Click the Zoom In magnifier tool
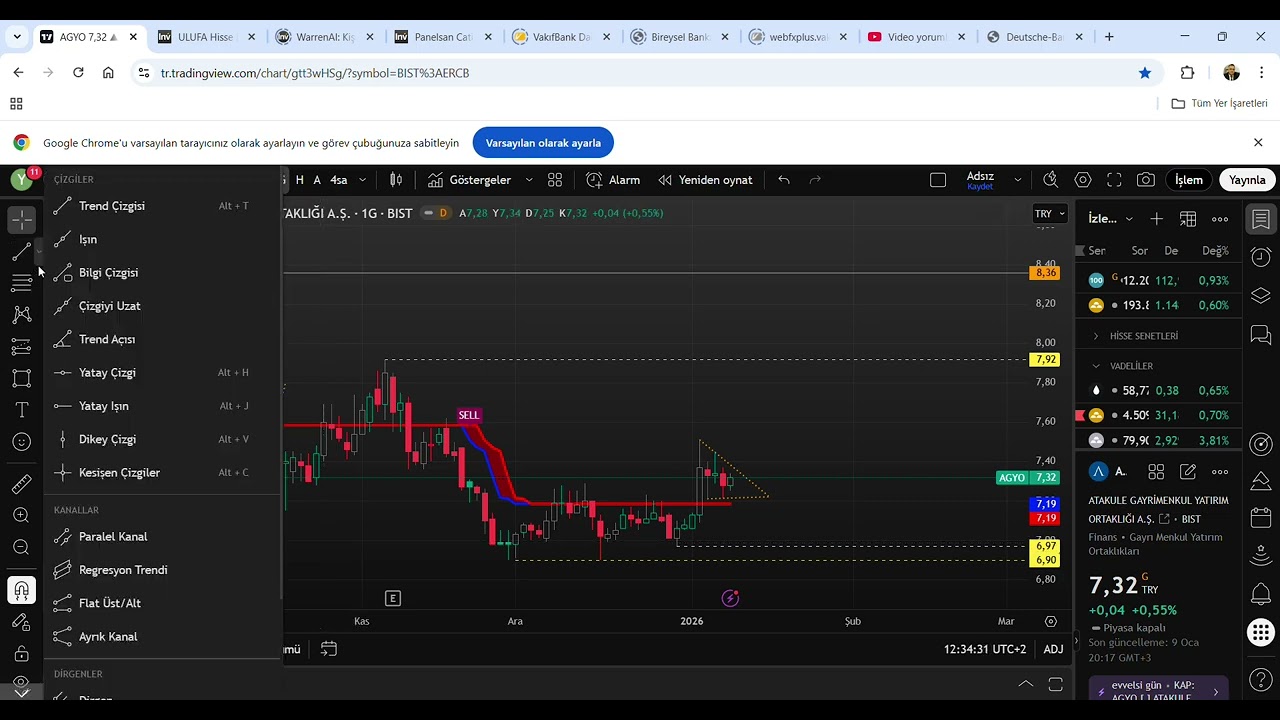 pos(21,515)
